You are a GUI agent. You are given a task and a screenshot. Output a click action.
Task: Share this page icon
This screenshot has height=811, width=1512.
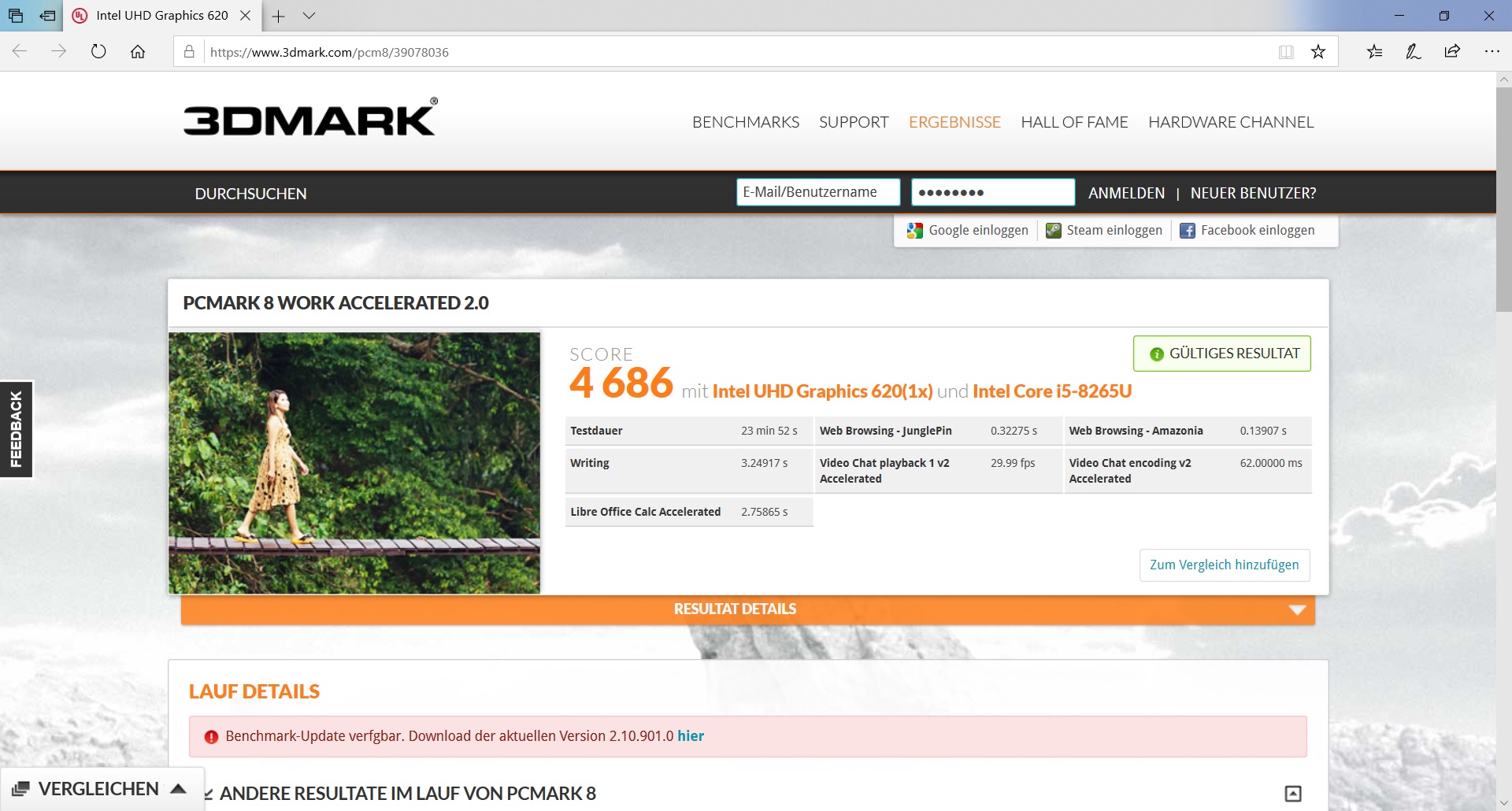(1452, 52)
